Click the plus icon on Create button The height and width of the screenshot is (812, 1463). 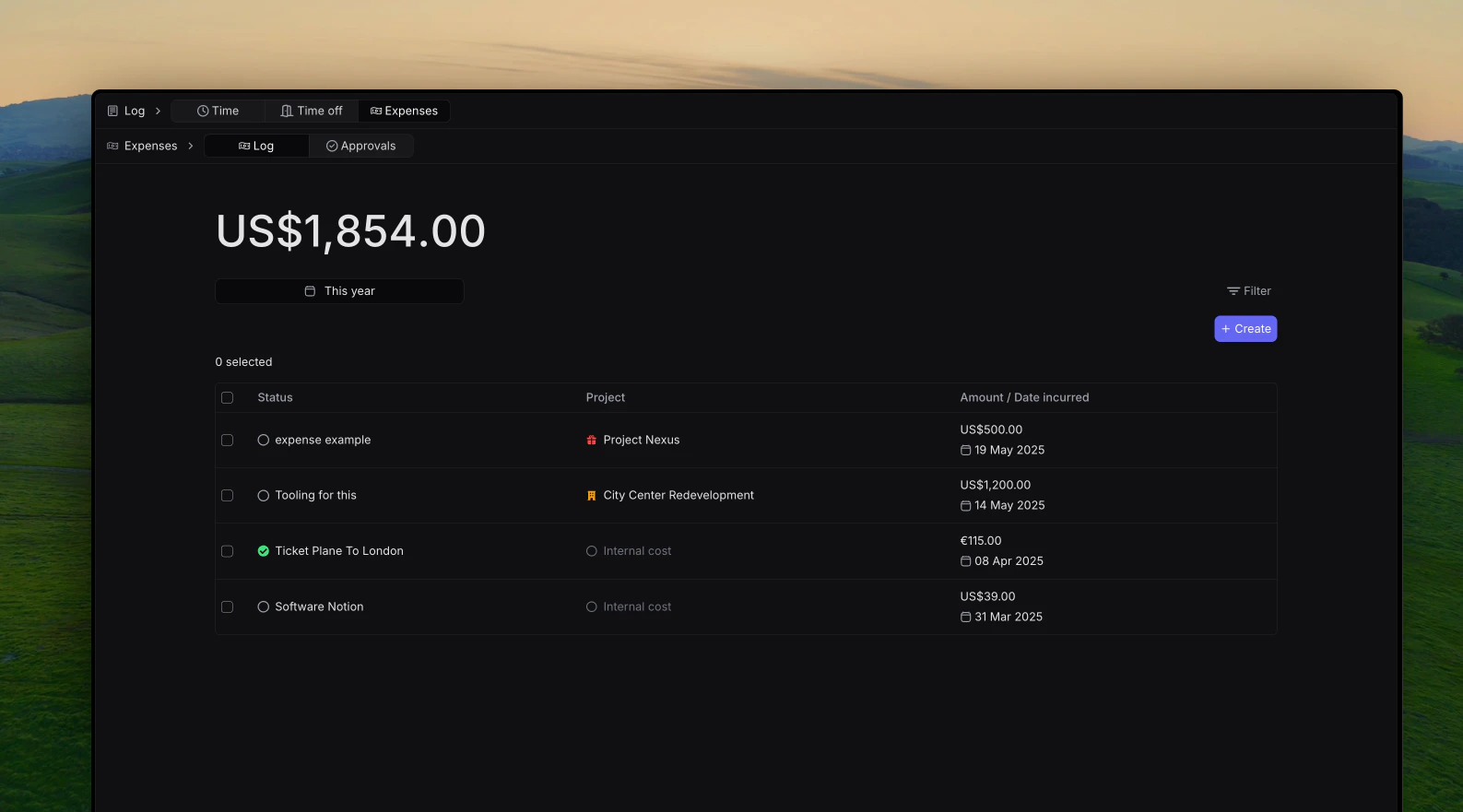[x=1225, y=329]
